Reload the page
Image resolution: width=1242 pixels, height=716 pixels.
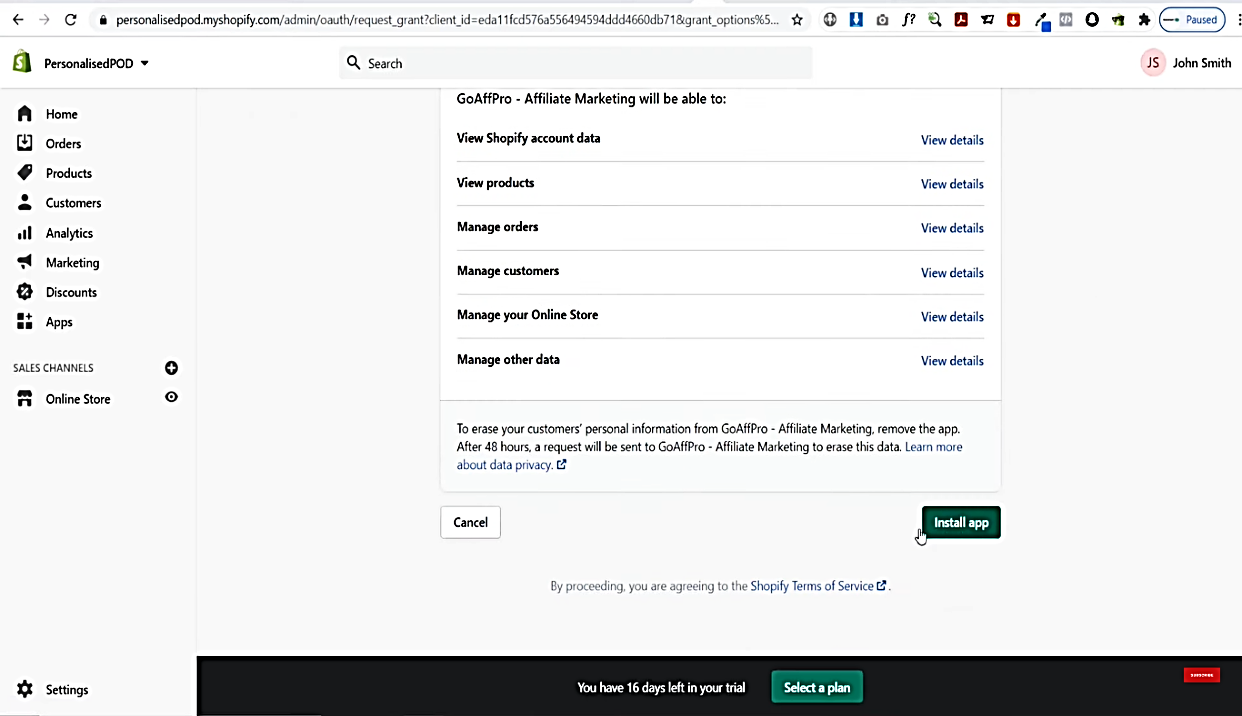coord(70,19)
